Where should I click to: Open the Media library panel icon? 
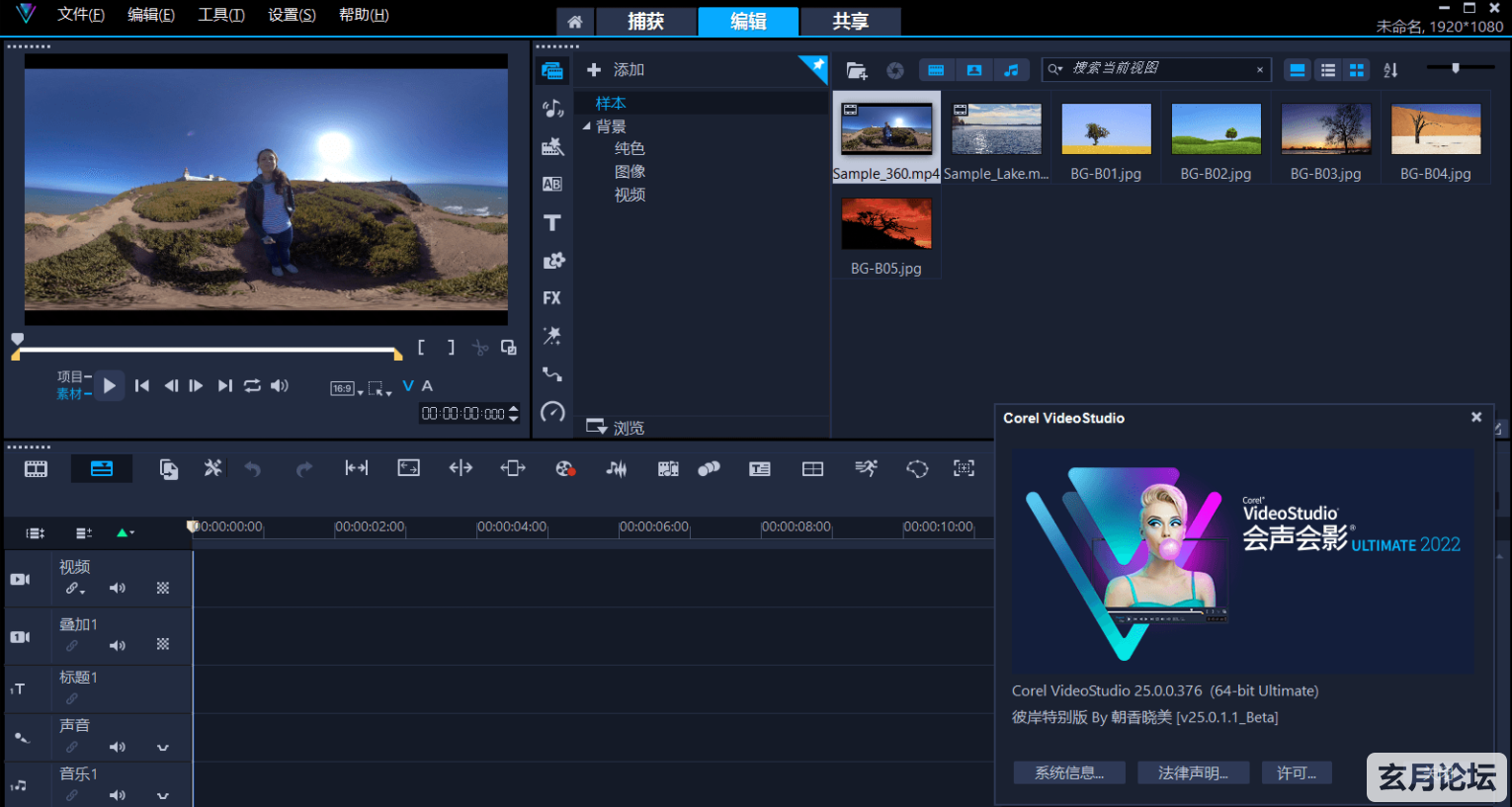[x=552, y=70]
